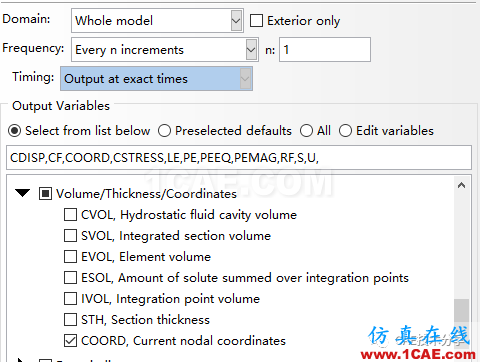Click the n increments input field
This screenshot has height=362, width=480.
325,50
